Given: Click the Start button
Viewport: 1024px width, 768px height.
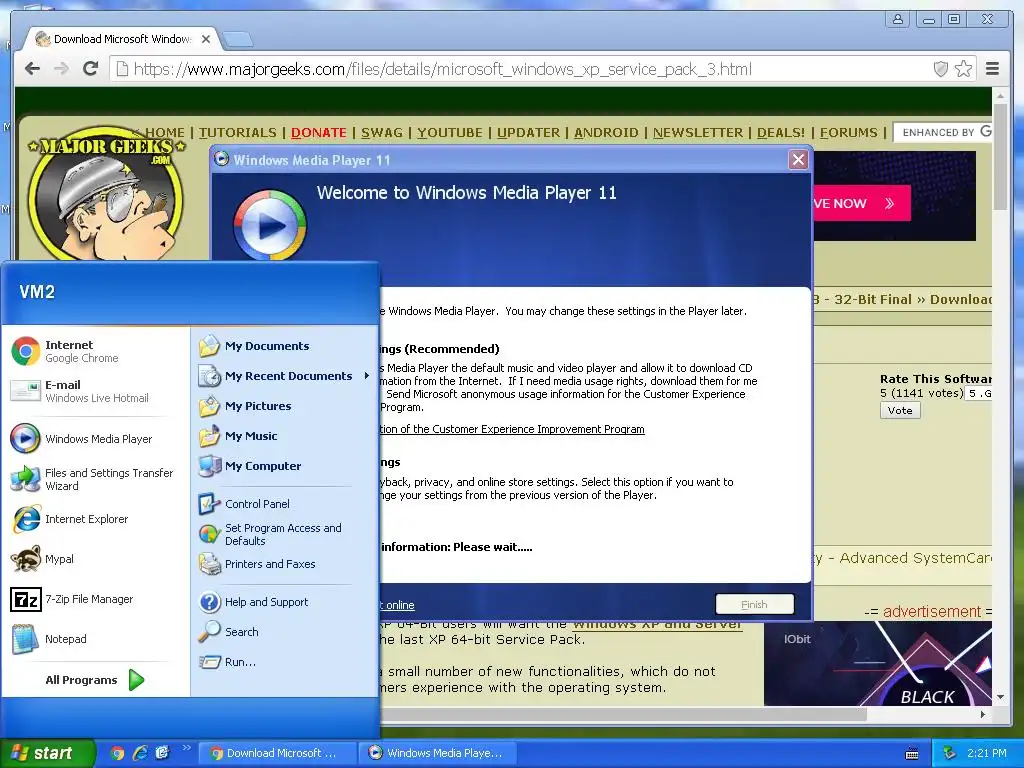Looking at the screenshot, I should pos(46,753).
